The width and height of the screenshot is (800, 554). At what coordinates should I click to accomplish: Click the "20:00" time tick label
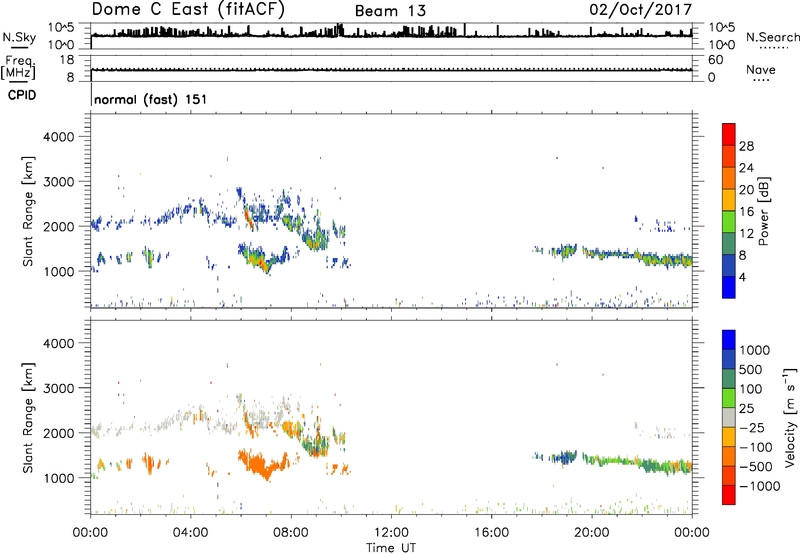(591, 533)
